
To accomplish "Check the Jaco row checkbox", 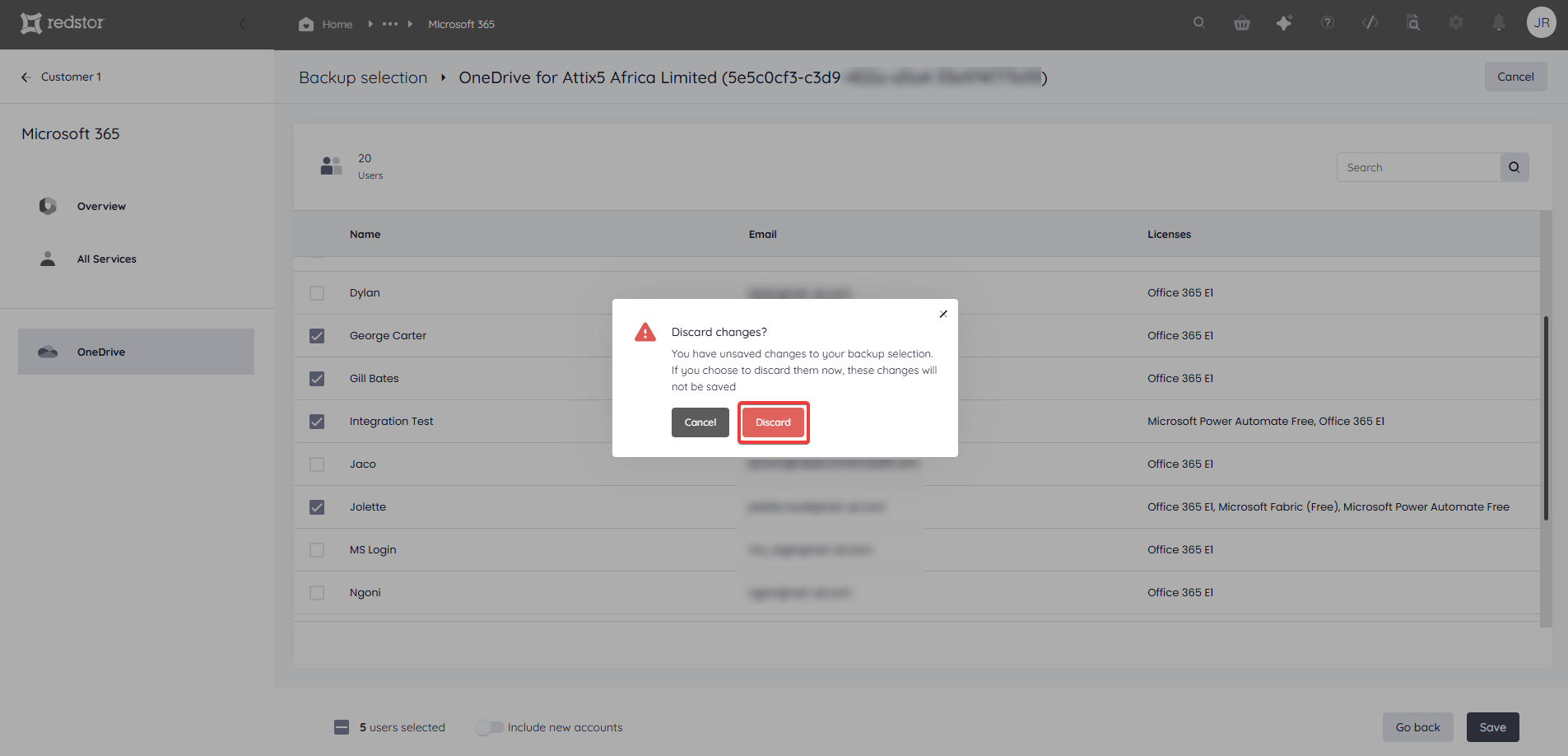I will pyautogui.click(x=317, y=464).
